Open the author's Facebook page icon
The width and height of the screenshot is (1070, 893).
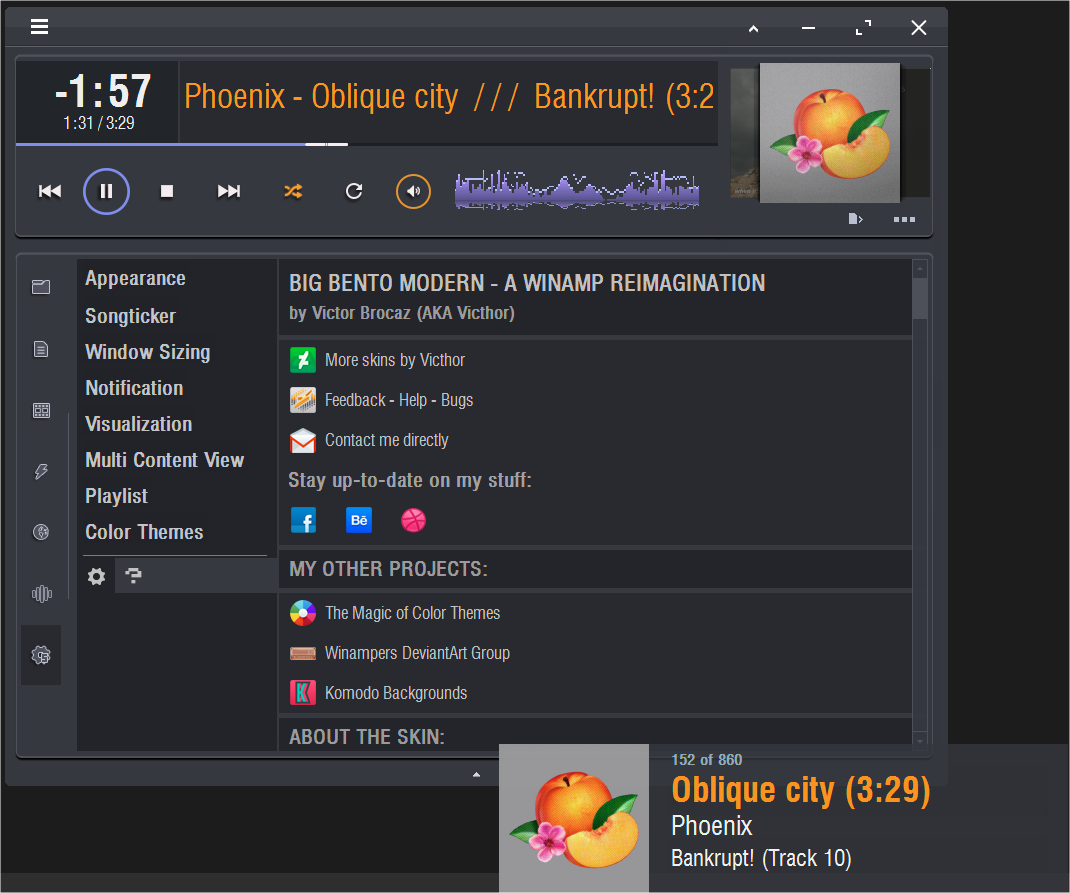(304, 521)
